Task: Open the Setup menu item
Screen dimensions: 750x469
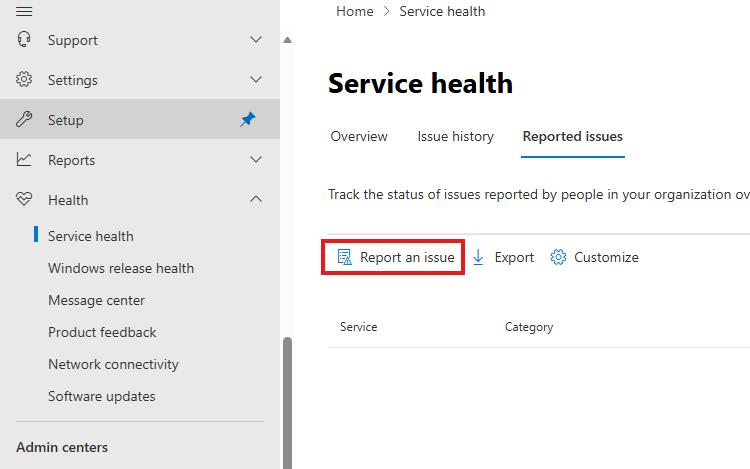Action: [x=140, y=119]
